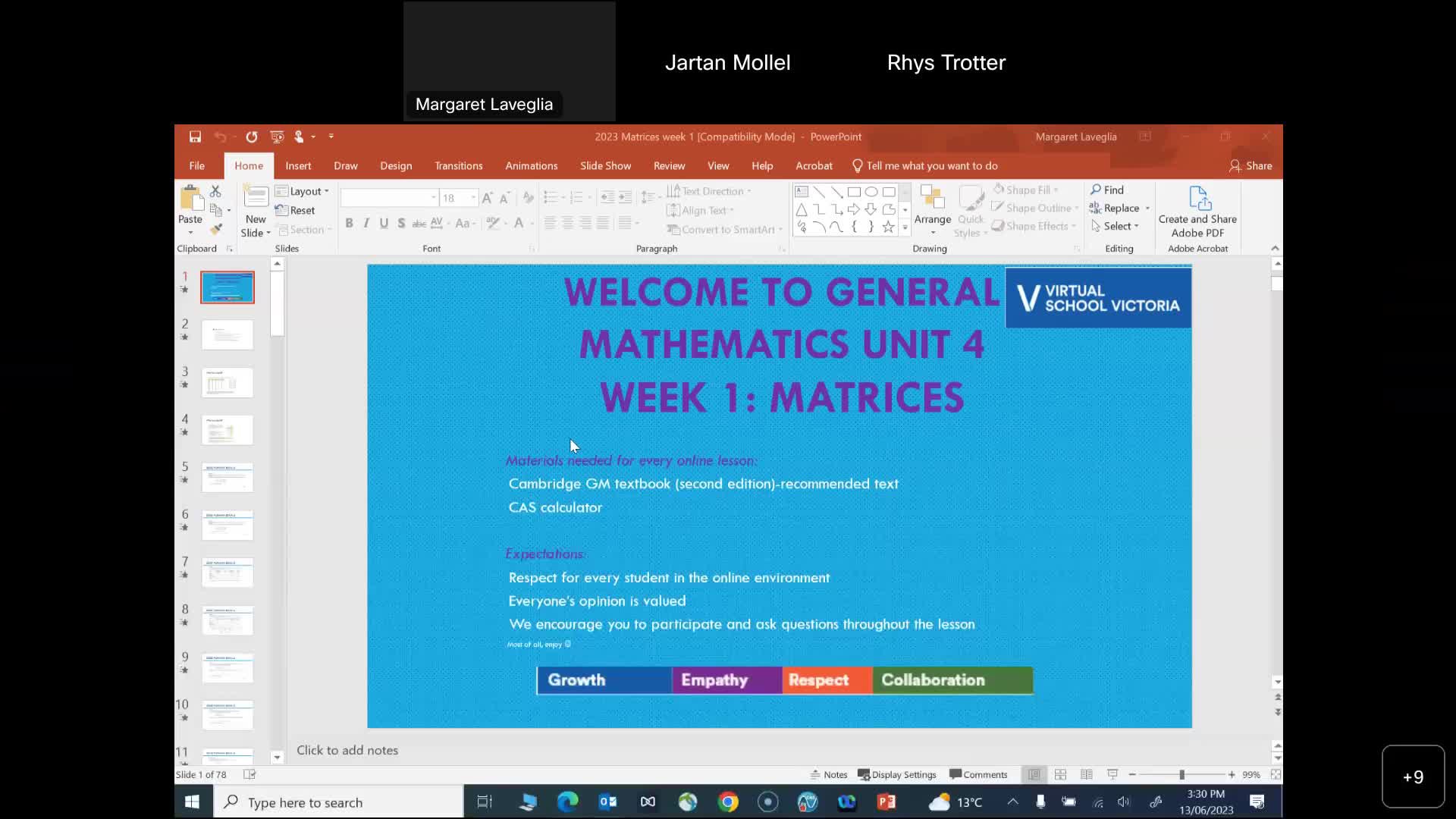Open the Layout dropdown

[x=302, y=191]
